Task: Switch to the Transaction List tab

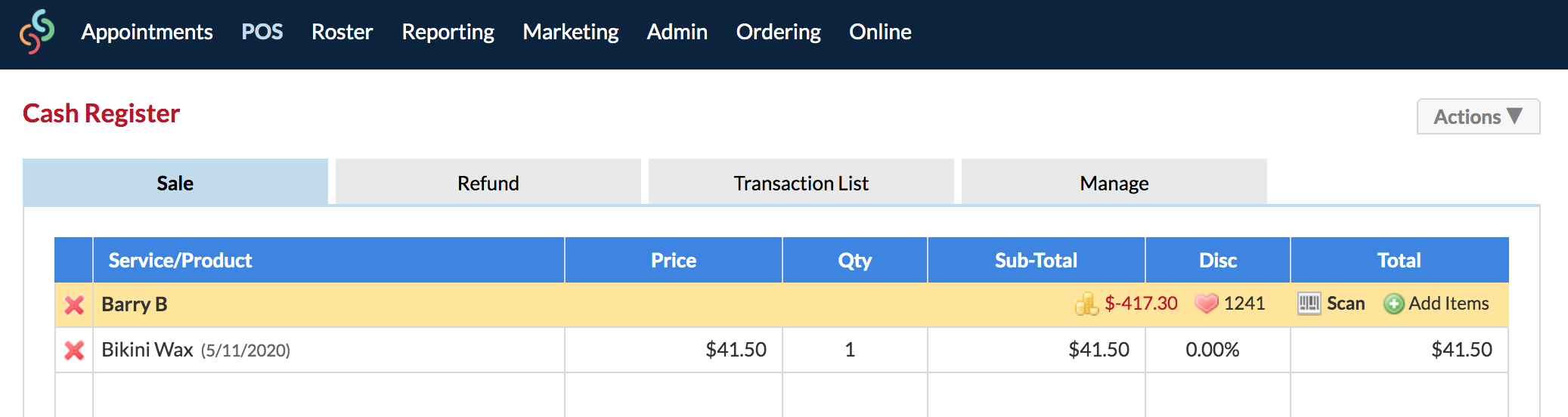Action: click(x=801, y=182)
